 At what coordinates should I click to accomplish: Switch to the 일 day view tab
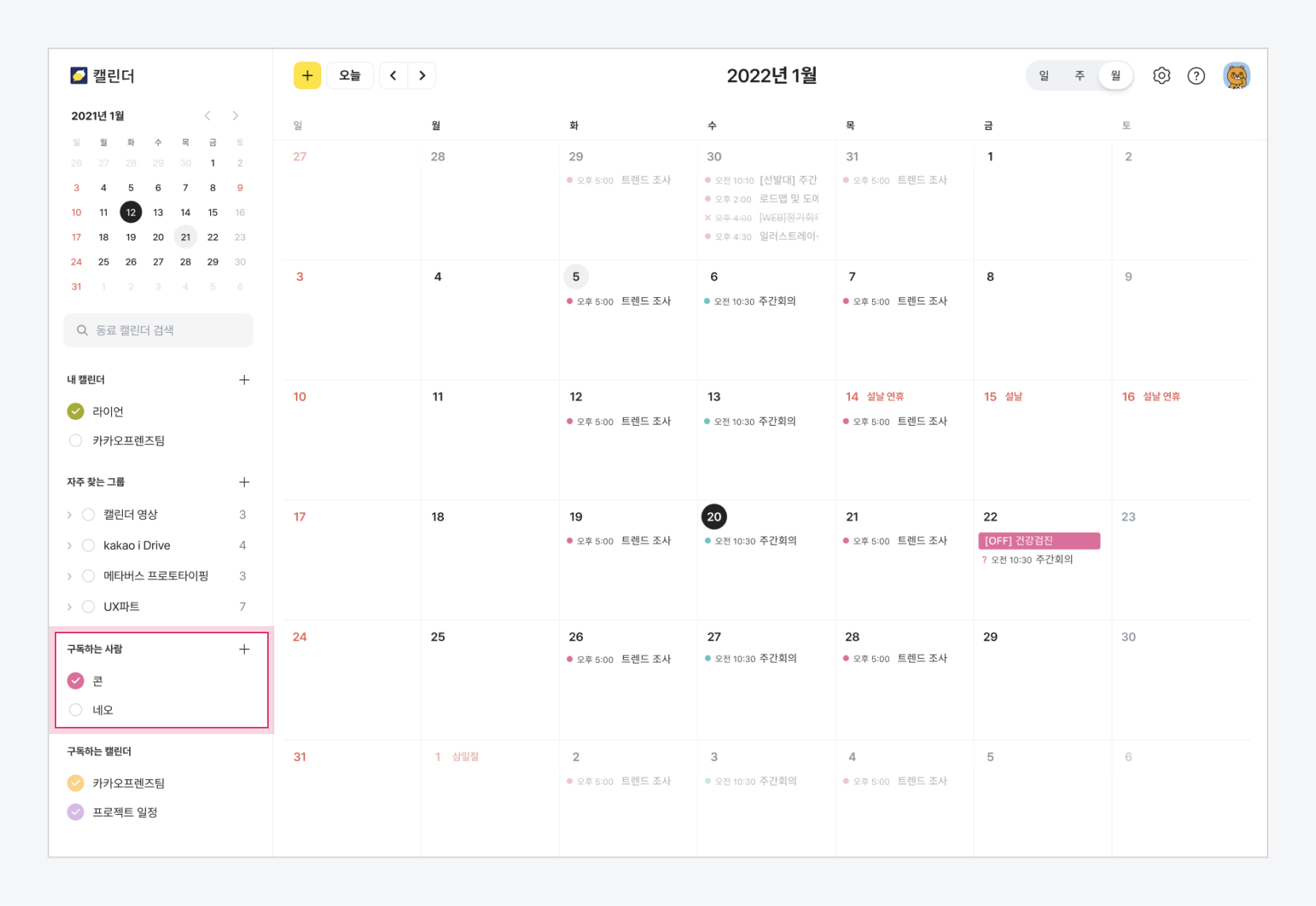tap(1043, 75)
